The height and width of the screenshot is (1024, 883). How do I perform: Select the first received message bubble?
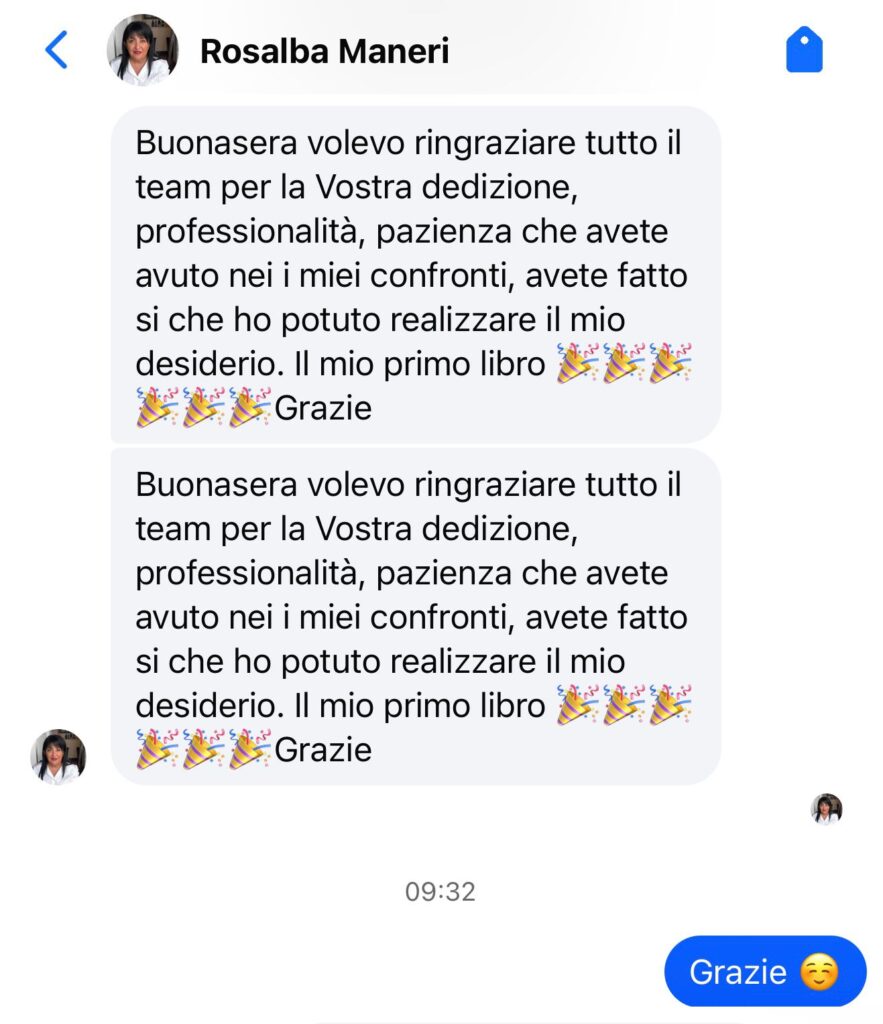[415, 274]
